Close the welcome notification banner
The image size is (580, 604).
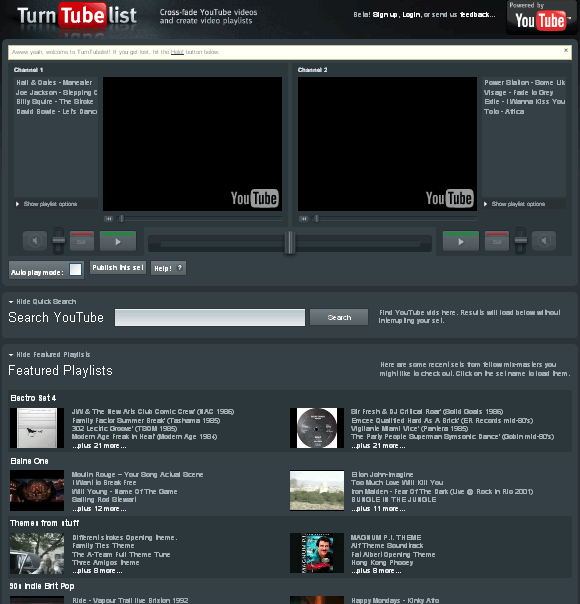[566, 50]
